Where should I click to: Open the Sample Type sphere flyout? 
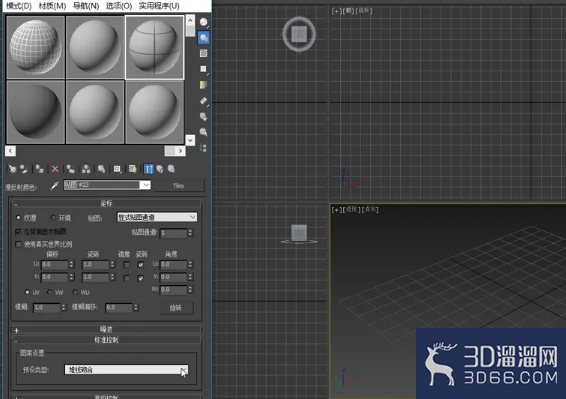click(x=204, y=22)
